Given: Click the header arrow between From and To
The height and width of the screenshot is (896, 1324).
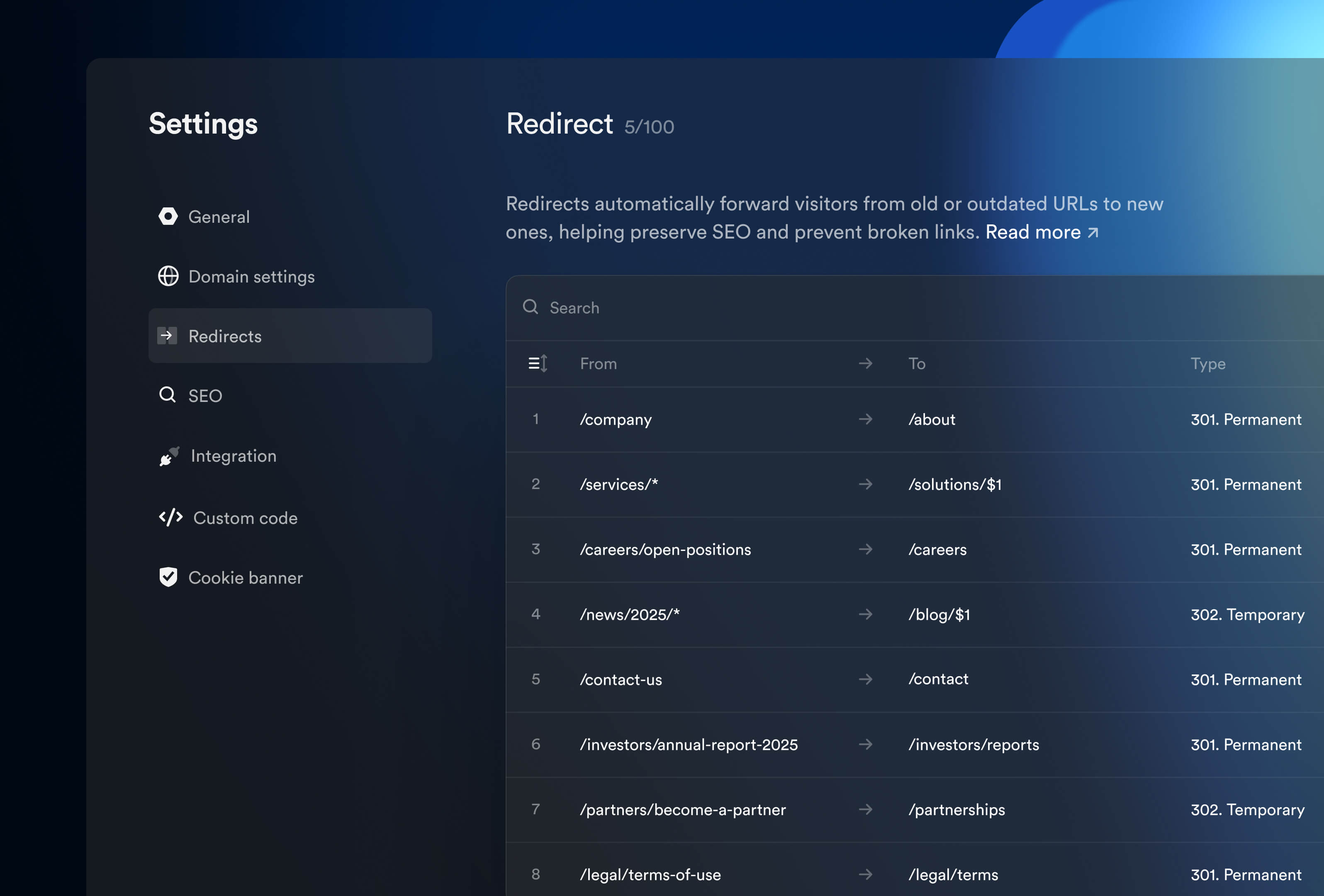Looking at the screenshot, I should [x=865, y=363].
